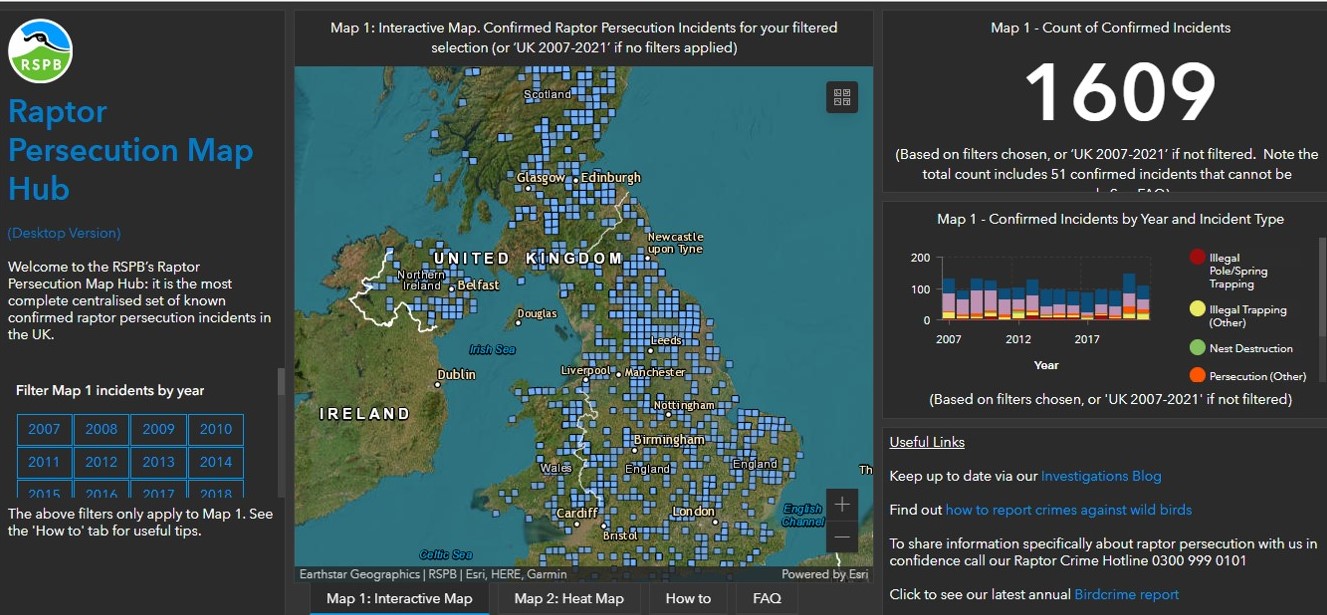Image resolution: width=1327 pixels, height=615 pixels.
Task: Toggle the 2010 year filter
Action: [216, 429]
